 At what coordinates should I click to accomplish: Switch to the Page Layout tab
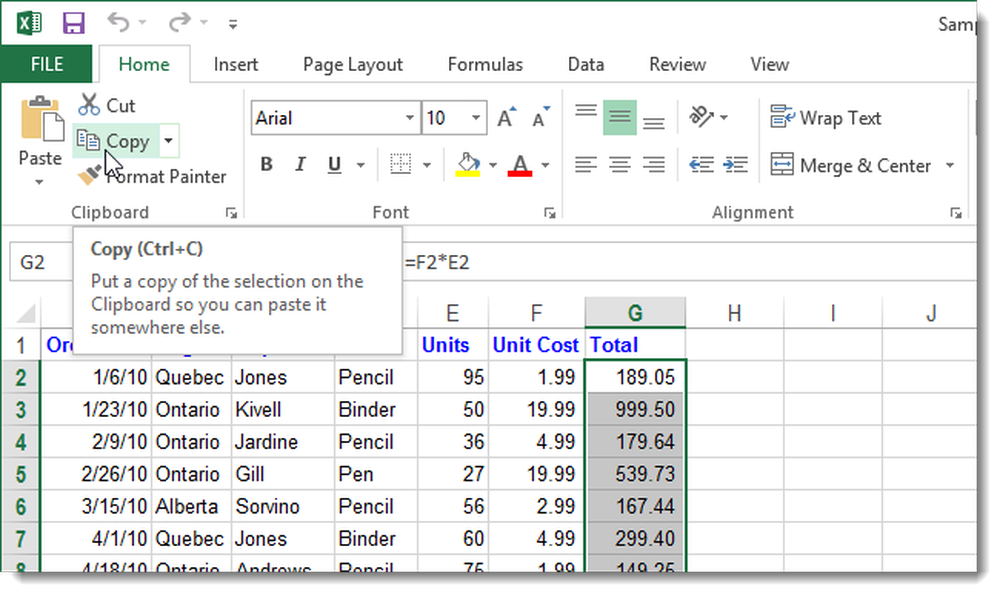tap(353, 64)
